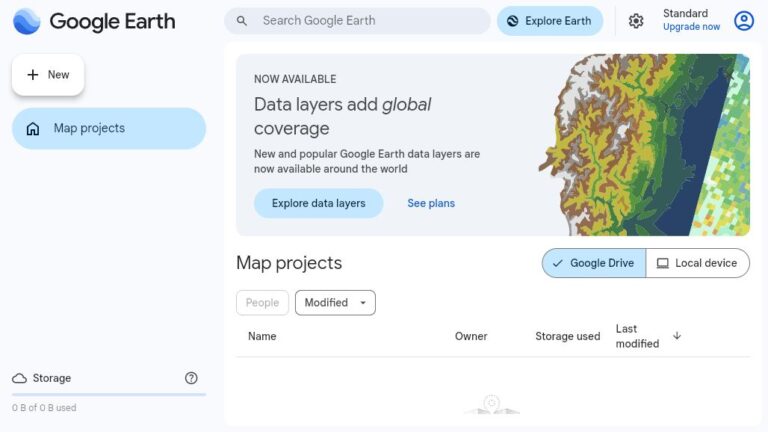Click the Map projects section heading

(289, 263)
